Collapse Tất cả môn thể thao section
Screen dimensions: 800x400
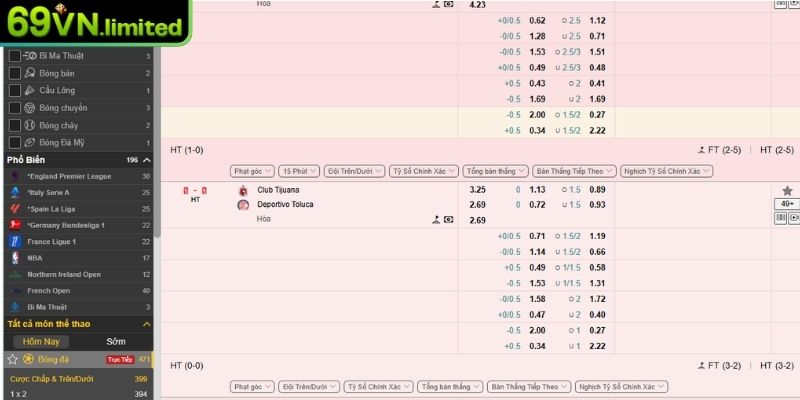pos(147,325)
